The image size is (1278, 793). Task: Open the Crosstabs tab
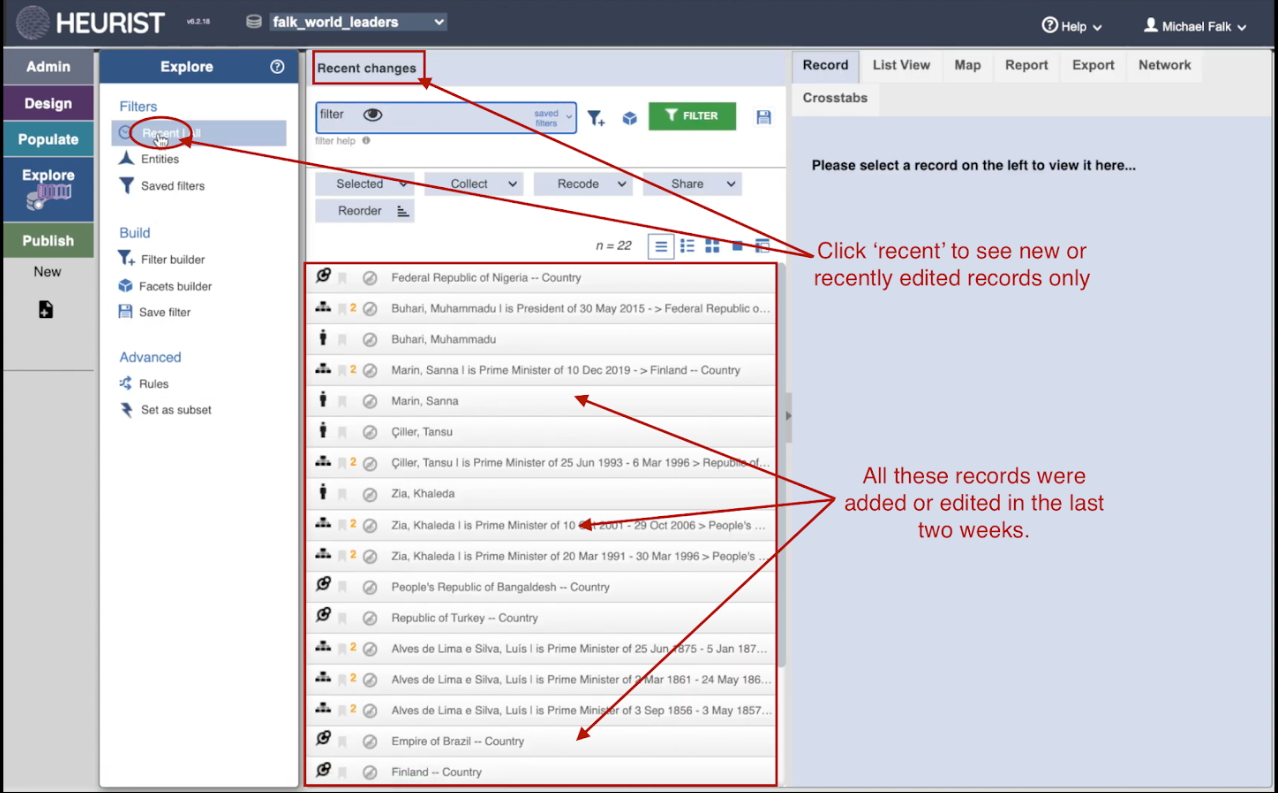pyautogui.click(x=835, y=98)
